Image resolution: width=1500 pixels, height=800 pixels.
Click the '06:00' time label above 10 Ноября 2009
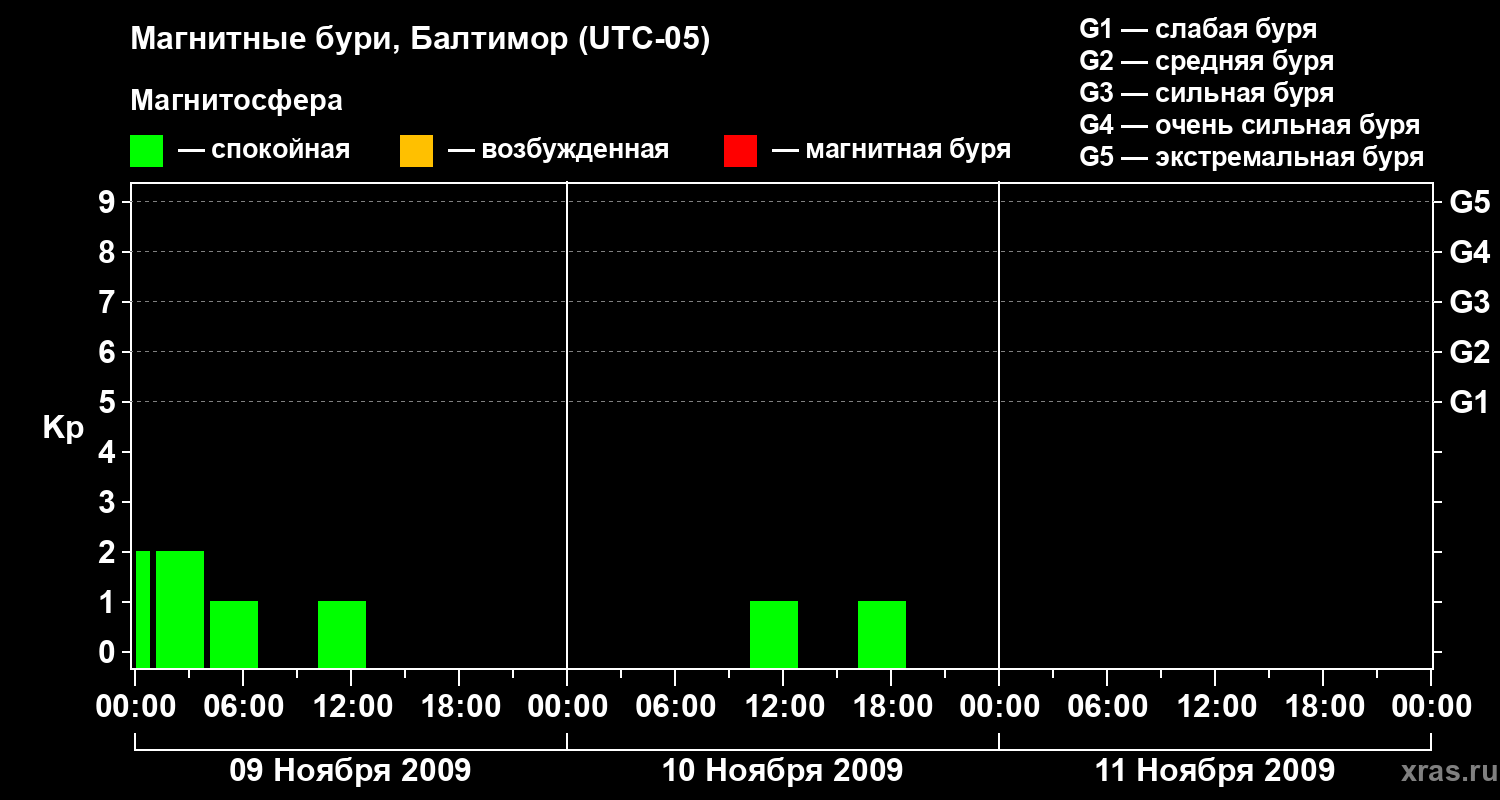click(x=675, y=706)
